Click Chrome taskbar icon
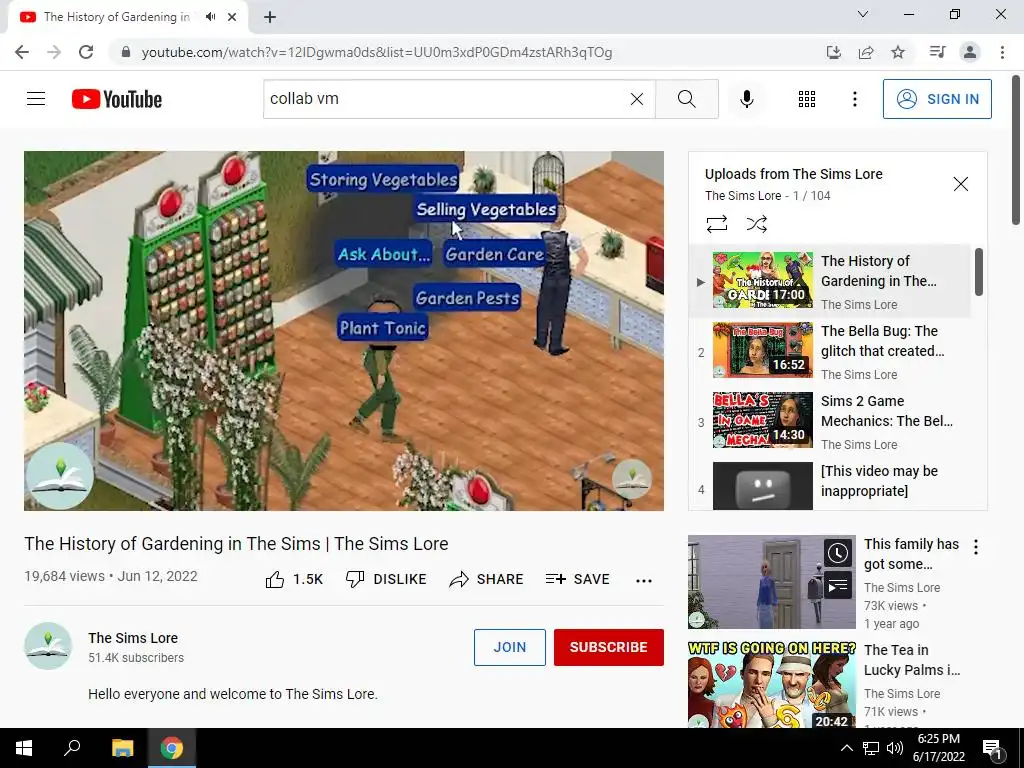 pos(172,748)
